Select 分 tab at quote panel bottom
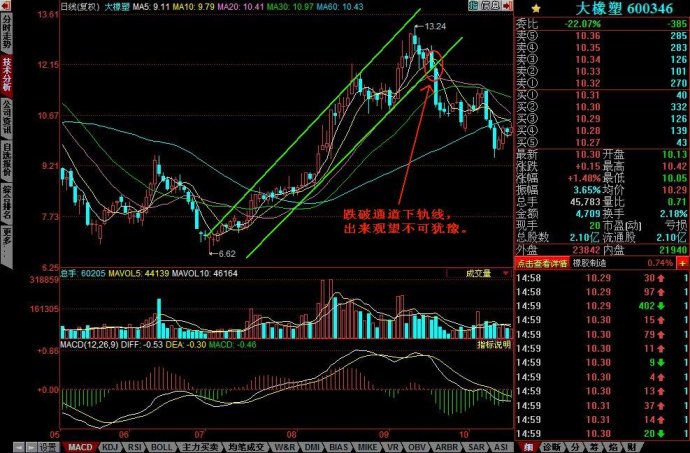690x453 pixels. 575,447
